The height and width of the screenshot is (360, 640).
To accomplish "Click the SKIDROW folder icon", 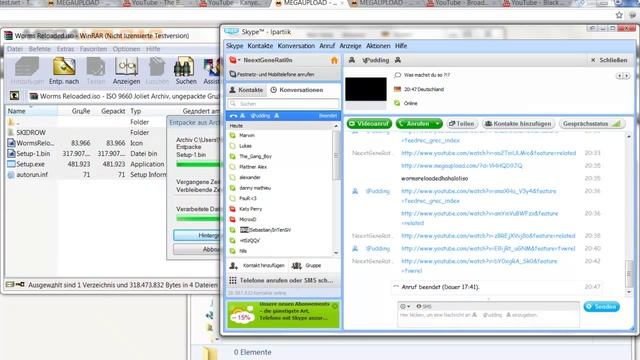I will [11, 132].
